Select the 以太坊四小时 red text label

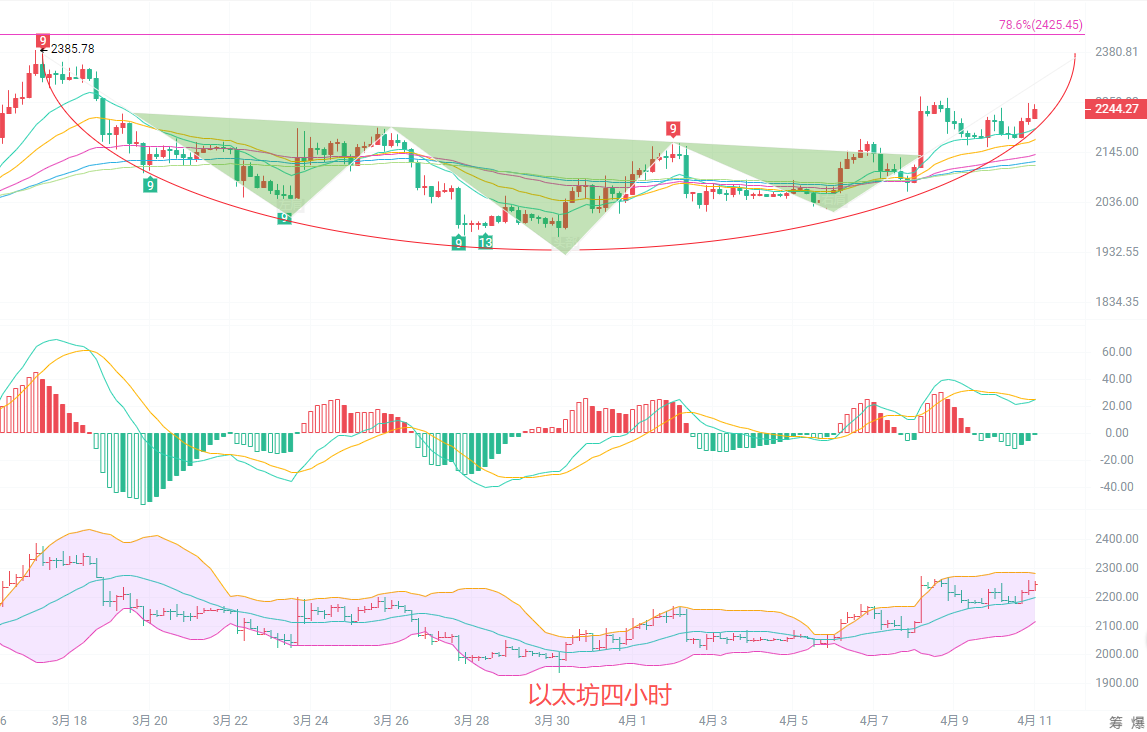click(600, 694)
